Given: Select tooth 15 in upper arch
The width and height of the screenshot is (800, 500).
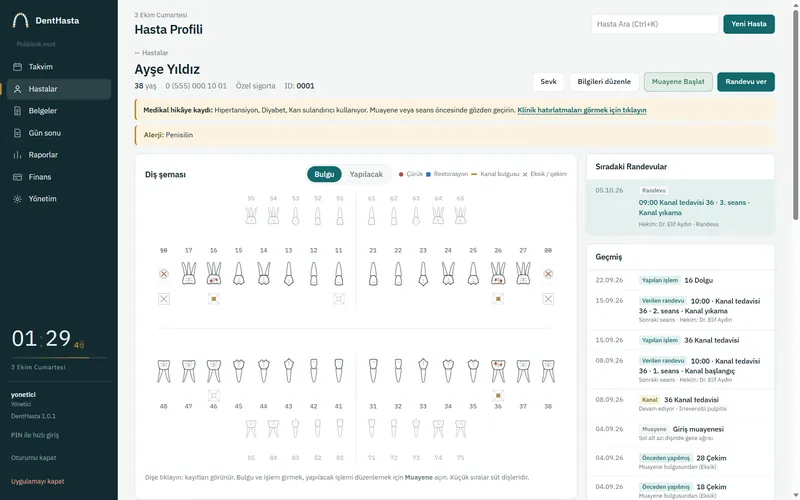Looking at the screenshot, I should (x=238, y=273).
